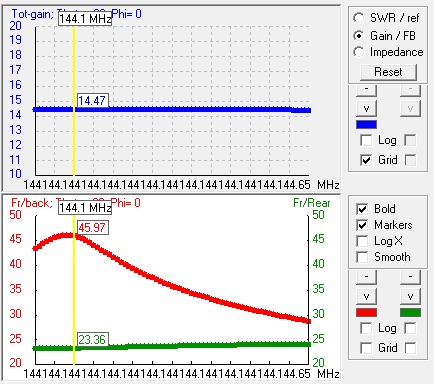Click the v button above red swatch
Screen dimensions: 434x384
click(x=366, y=296)
